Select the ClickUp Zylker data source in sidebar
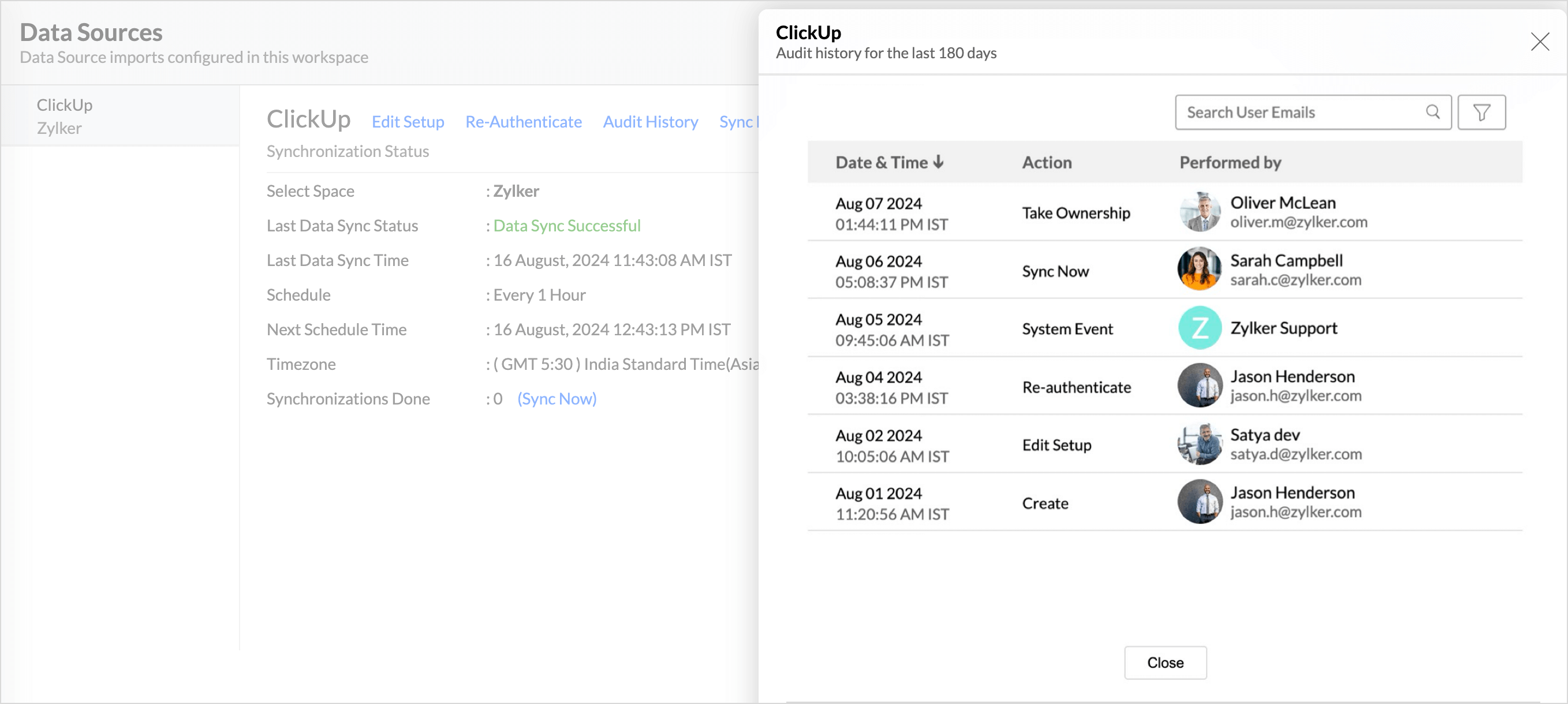Viewport: 1568px width, 704px height. click(120, 115)
